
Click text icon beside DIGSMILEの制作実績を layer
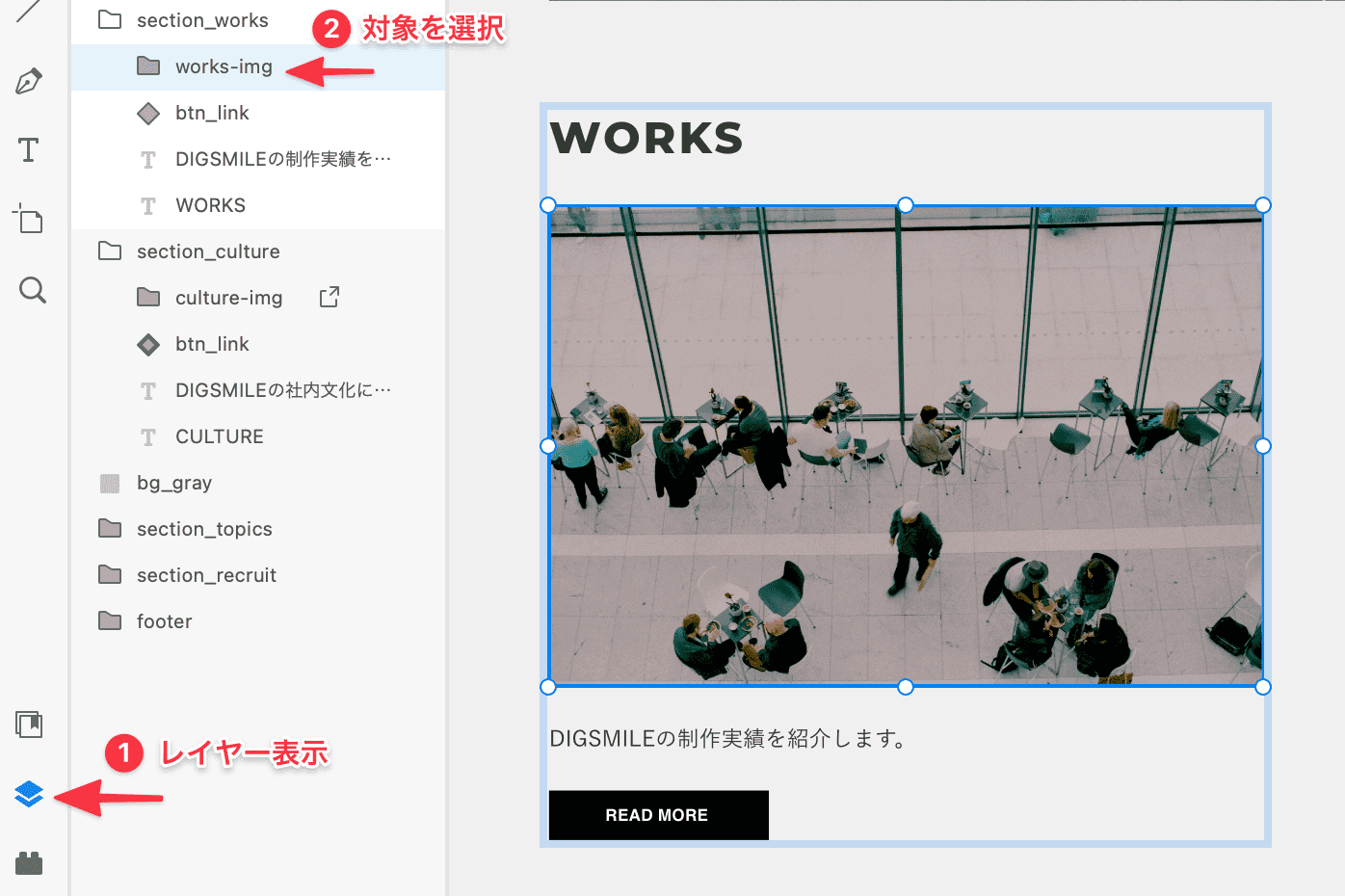click(148, 160)
